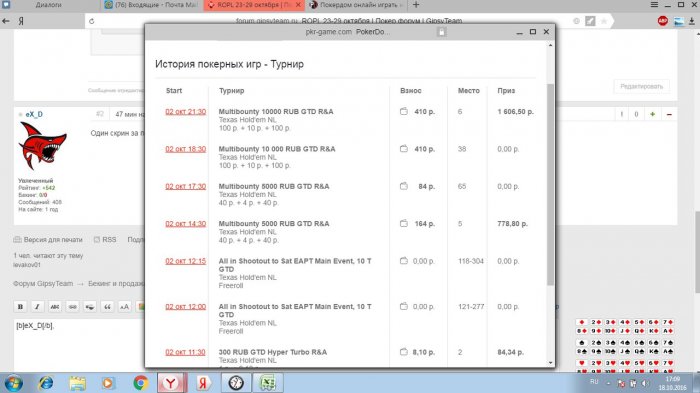This screenshot has height=393, width=700.
Task: Click the browser back arrow
Action: [x=5, y=21]
